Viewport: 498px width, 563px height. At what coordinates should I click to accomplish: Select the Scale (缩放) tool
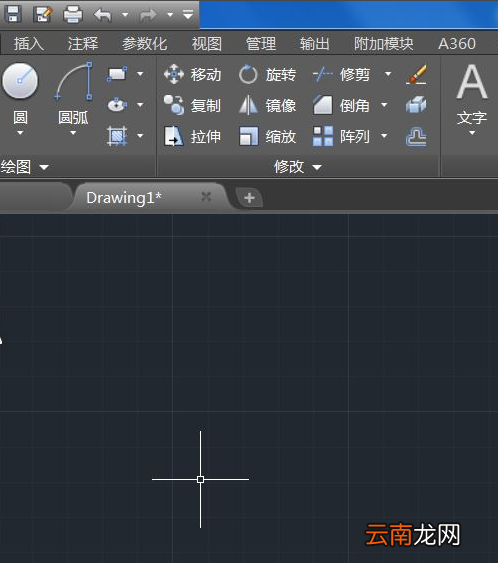[267, 136]
